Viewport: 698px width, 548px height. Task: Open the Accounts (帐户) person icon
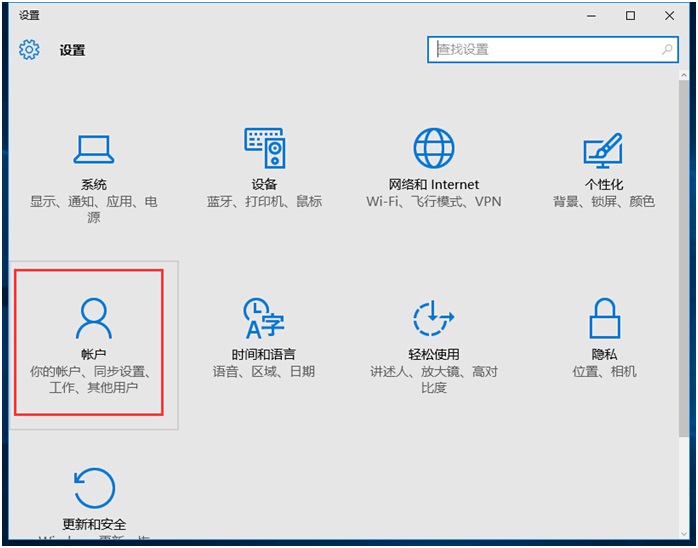(94, 319)
